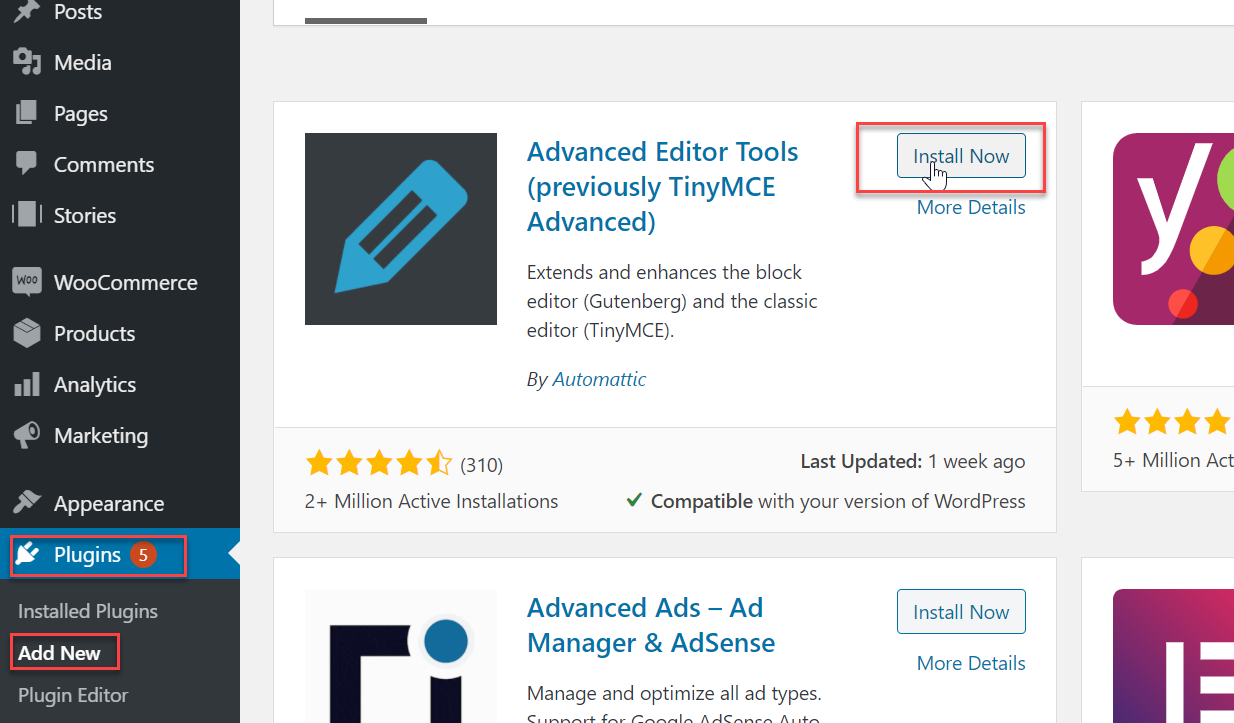
Task: Click the Advanced Editor Tools title link
Action: point(662,186)
